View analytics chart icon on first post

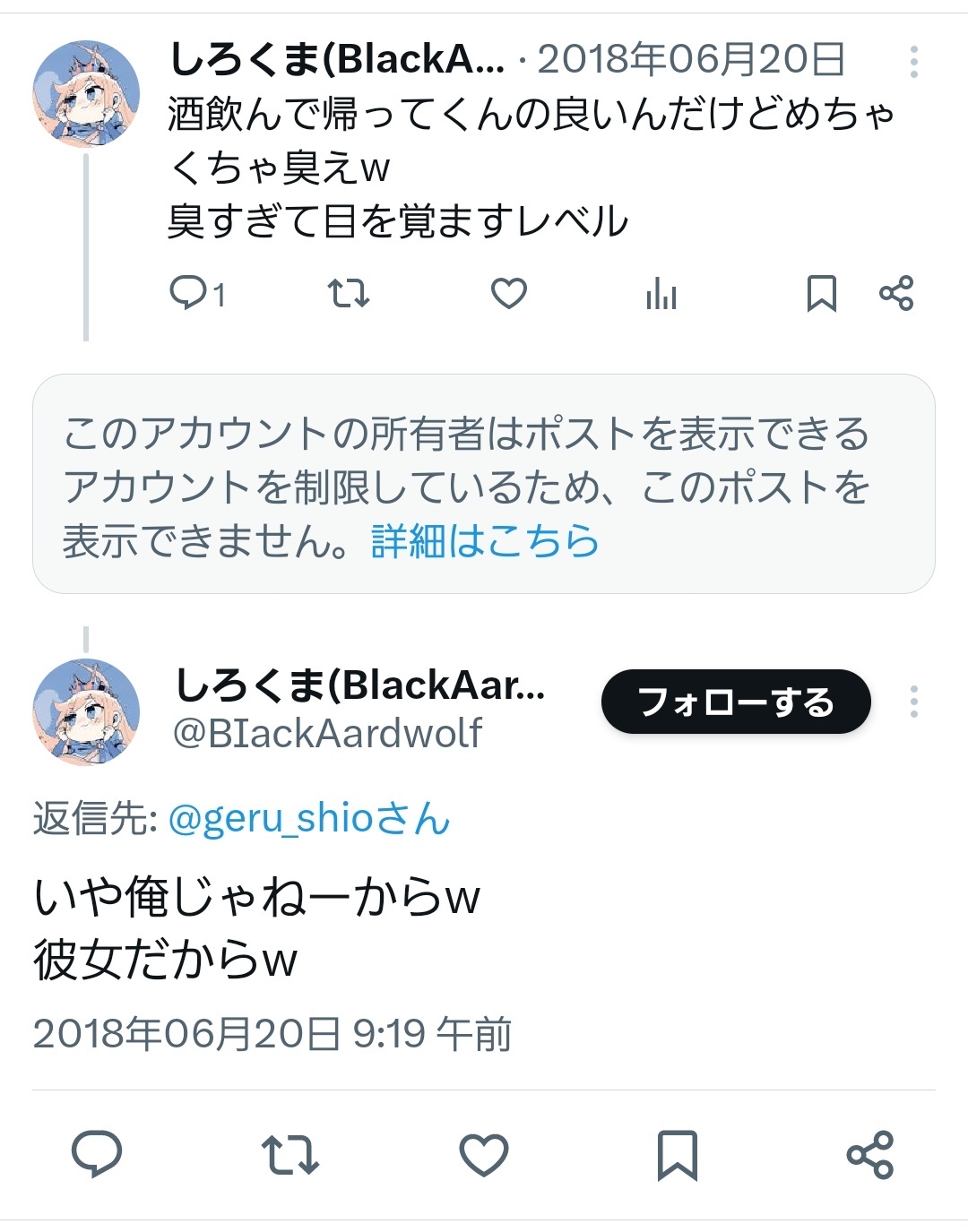coord(661,293)
